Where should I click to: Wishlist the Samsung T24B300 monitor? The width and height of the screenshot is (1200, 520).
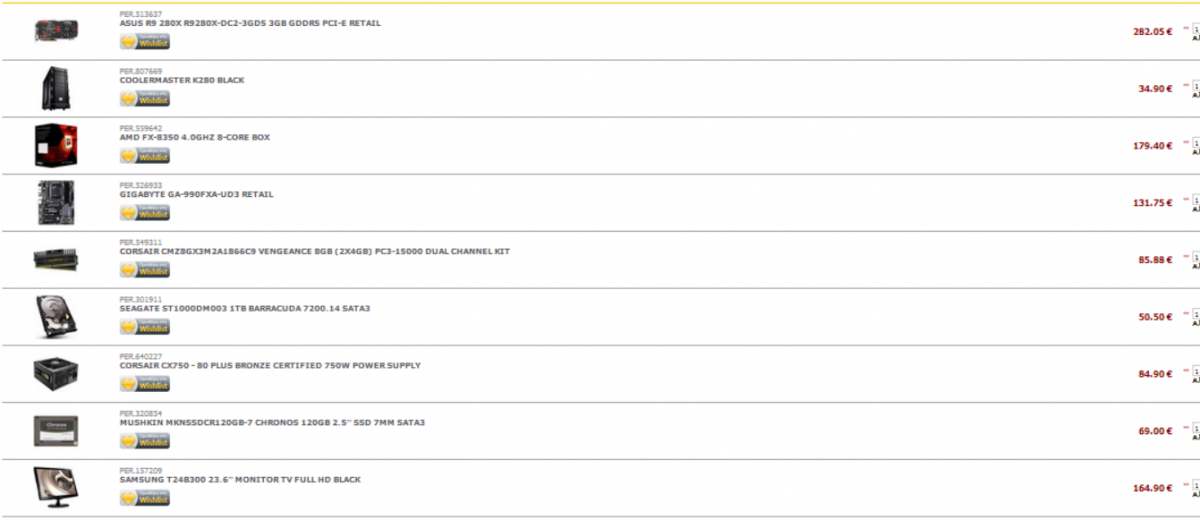(x=145, y=498)
